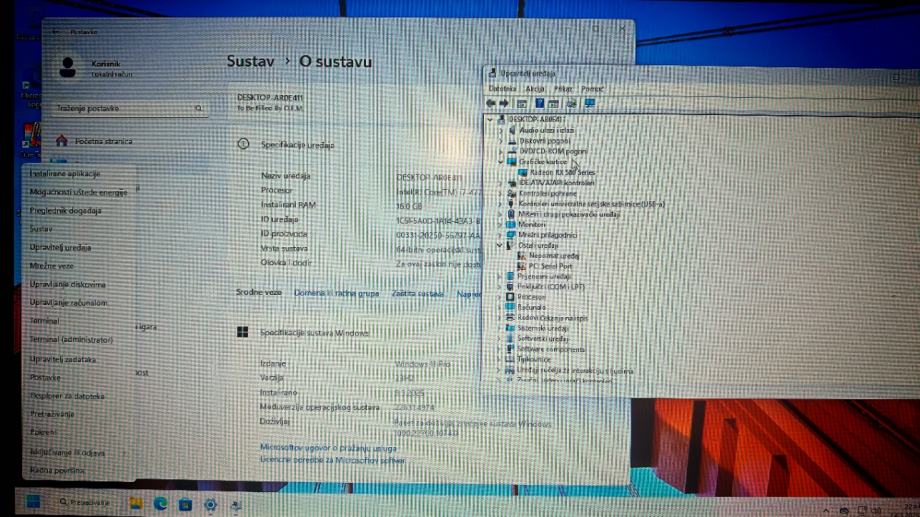Select Softverski uređaji in device tree
The width and height of the screenshot is (920, 517).
[543, 339]
